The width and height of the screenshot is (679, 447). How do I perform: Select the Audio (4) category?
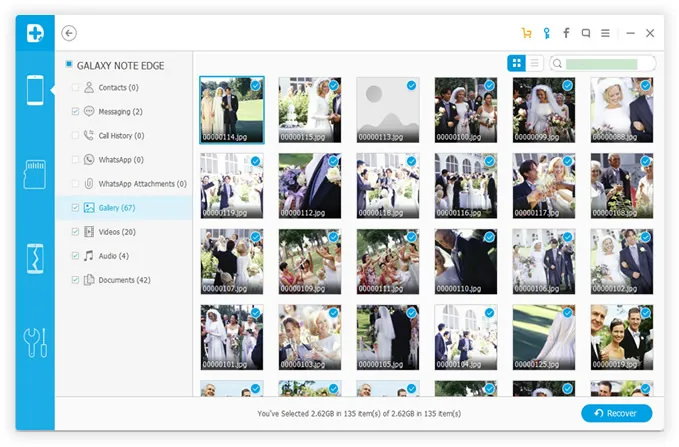pyautogui.click(x=113, y=256)
